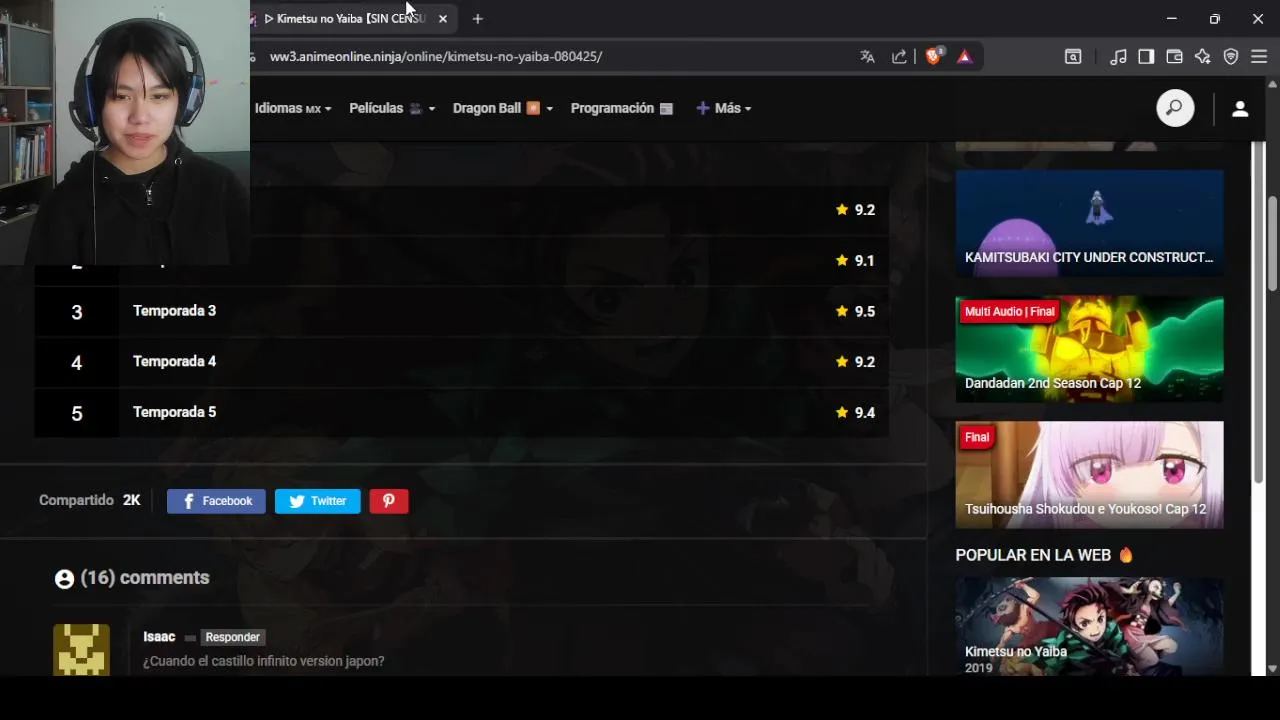
Task: Expand the Más menu
Action: pos(724,108)
